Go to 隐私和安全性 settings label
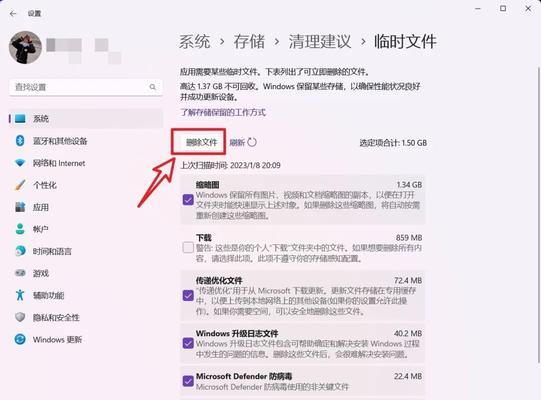Image resolution: width=541 pixels, height=400 pixels. pos(56,318)
